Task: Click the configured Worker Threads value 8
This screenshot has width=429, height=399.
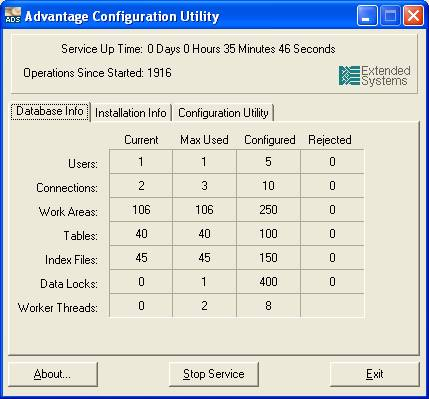Action: [x=268, y=306]
